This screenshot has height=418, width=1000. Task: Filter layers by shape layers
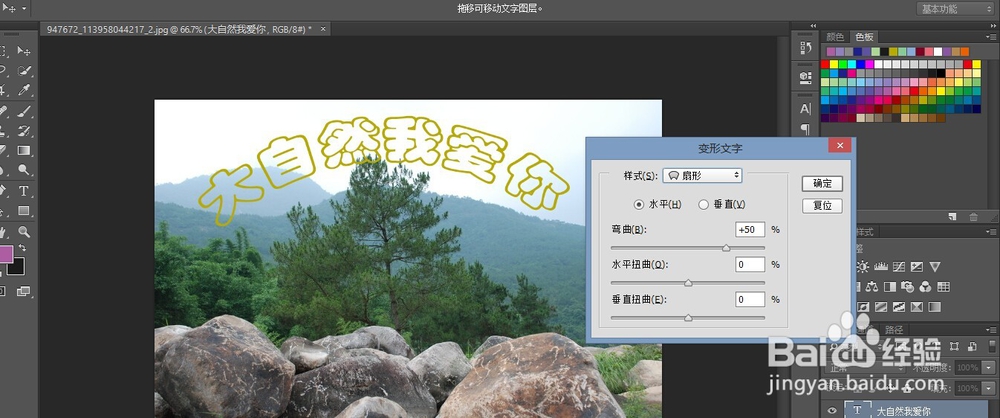point(954,347)
